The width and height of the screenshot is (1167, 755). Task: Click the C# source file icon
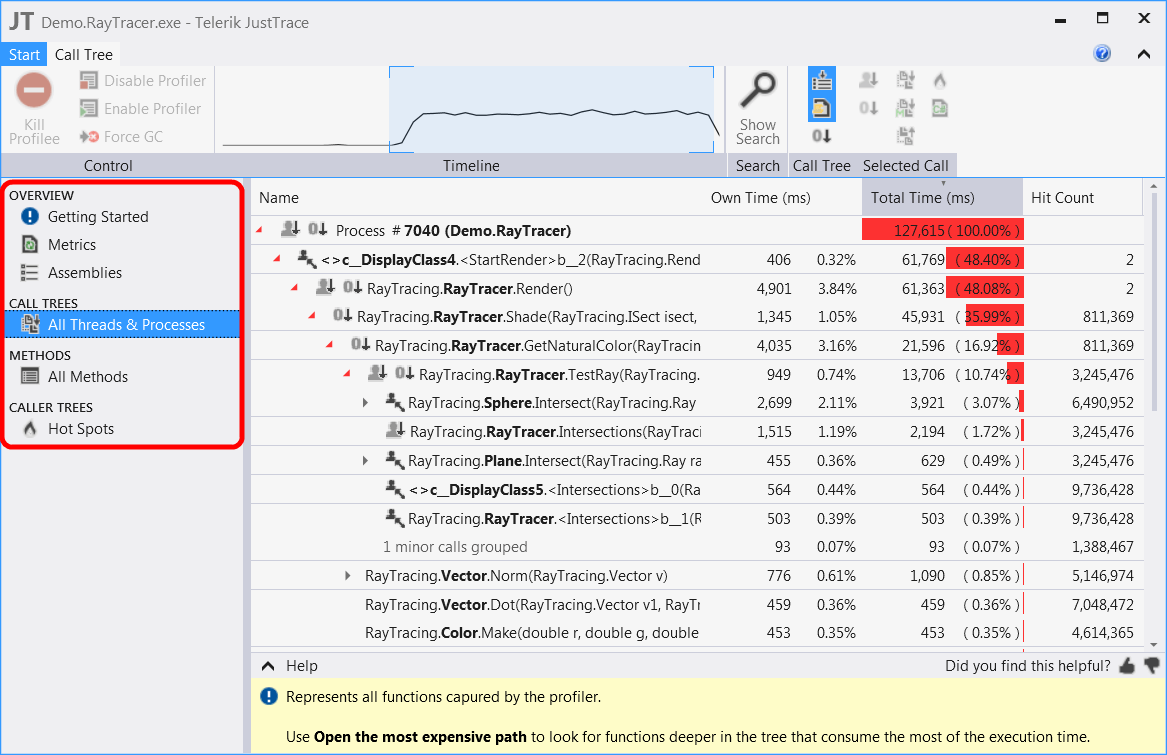point(940,108)
